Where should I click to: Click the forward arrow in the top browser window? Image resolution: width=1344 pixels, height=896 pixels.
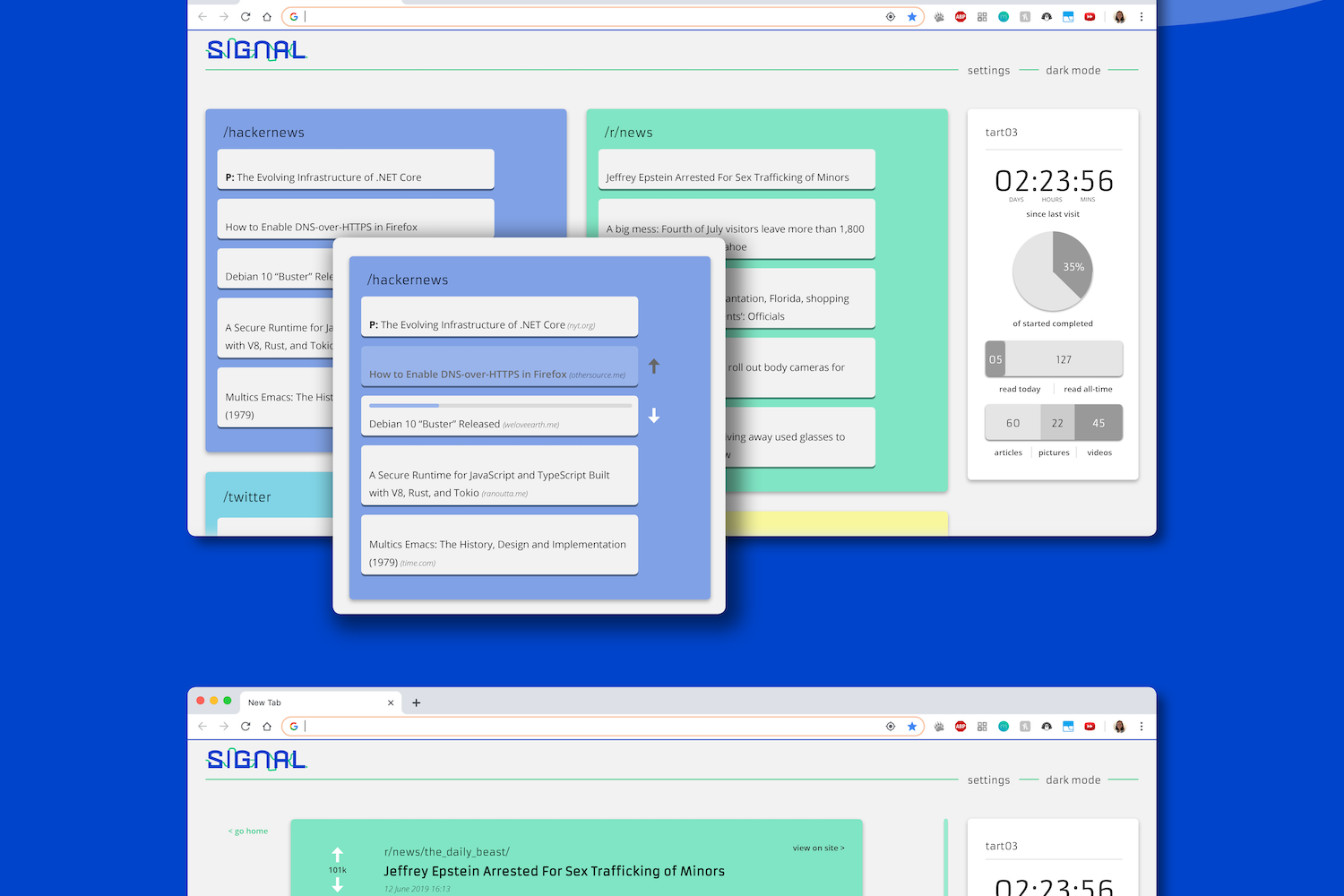pos(224,17)
